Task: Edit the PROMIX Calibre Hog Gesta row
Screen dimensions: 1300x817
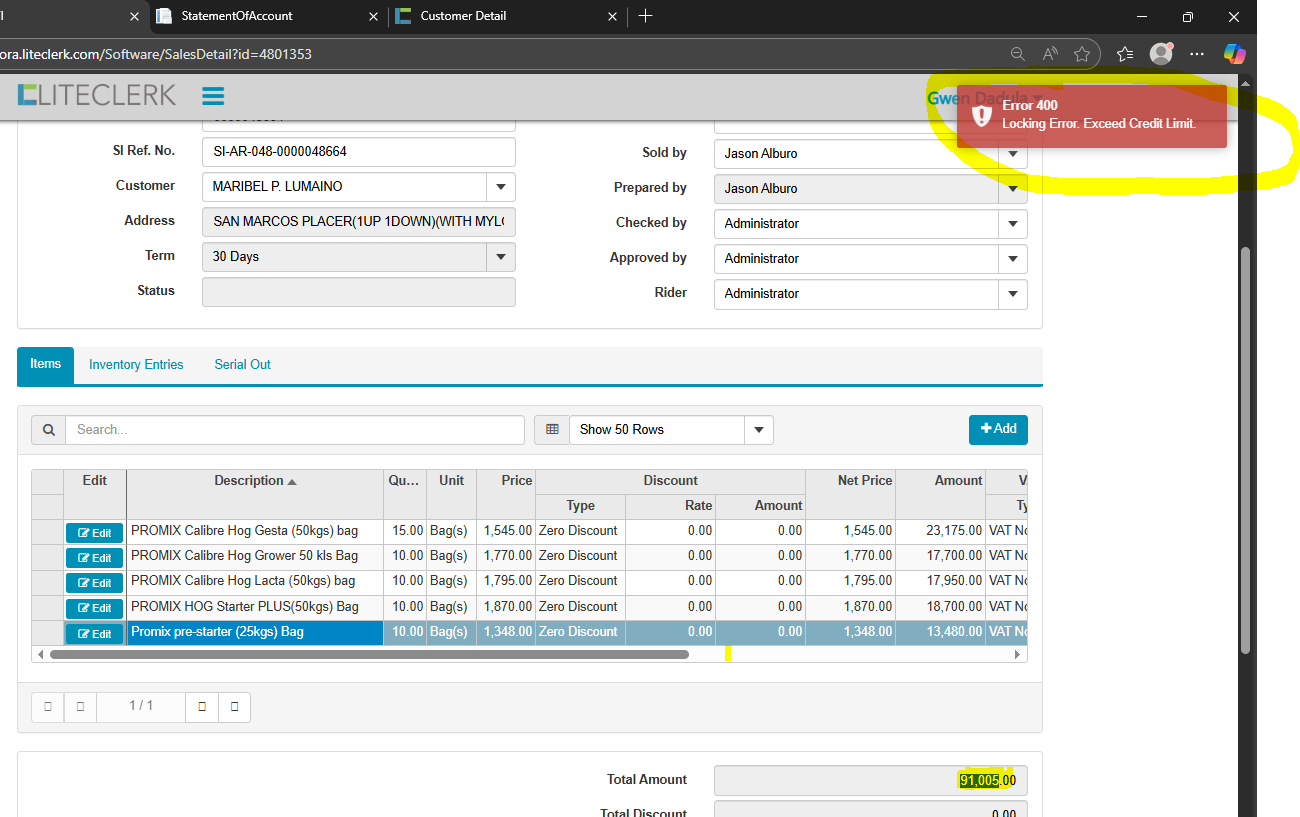Action: 95,533
